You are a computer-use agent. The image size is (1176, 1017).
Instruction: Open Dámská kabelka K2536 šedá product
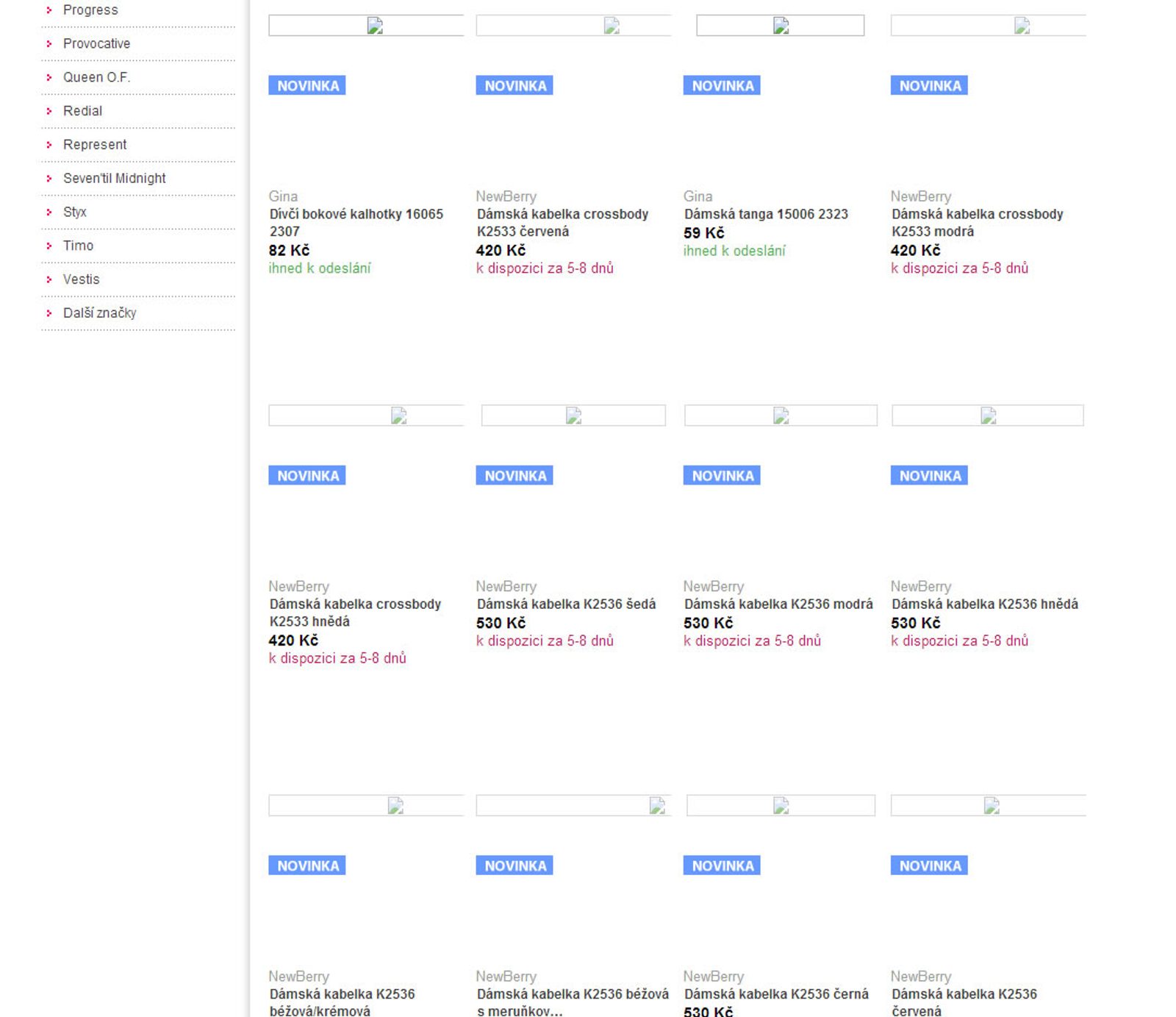click(566, 604)
